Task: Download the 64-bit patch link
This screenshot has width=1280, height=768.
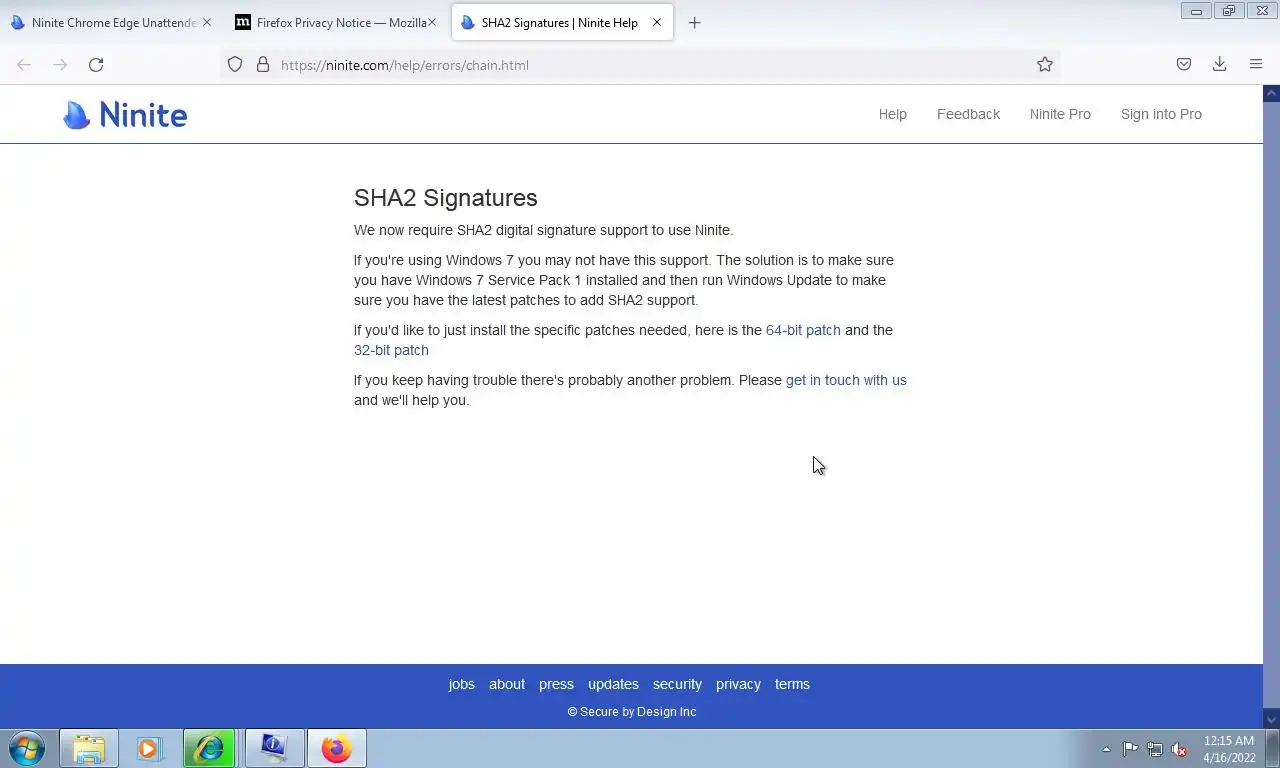Action: coord(803,330)
